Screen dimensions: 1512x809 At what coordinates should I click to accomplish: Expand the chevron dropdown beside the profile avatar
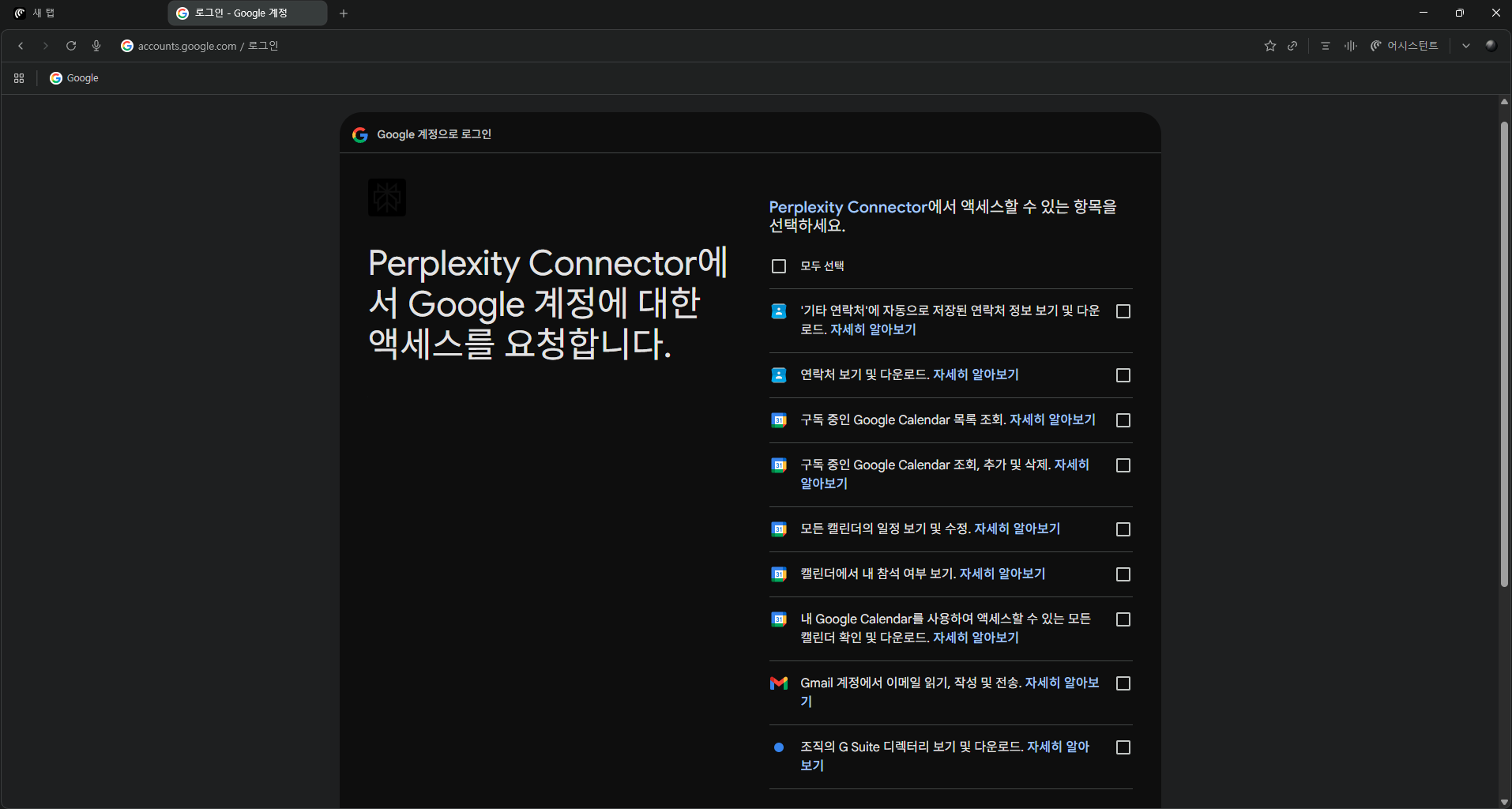pos(1466,46)
